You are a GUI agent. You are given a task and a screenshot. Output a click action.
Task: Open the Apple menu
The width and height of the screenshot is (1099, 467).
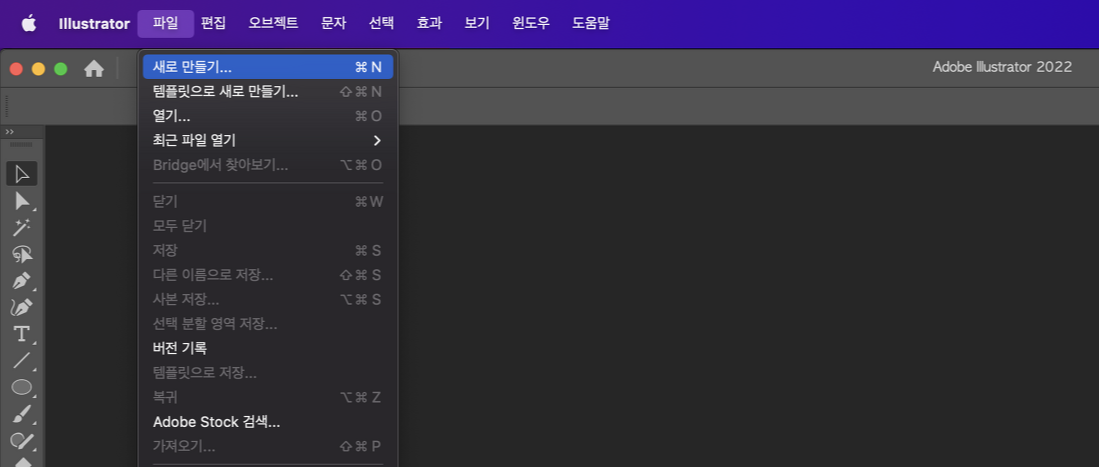coord(29,24)
